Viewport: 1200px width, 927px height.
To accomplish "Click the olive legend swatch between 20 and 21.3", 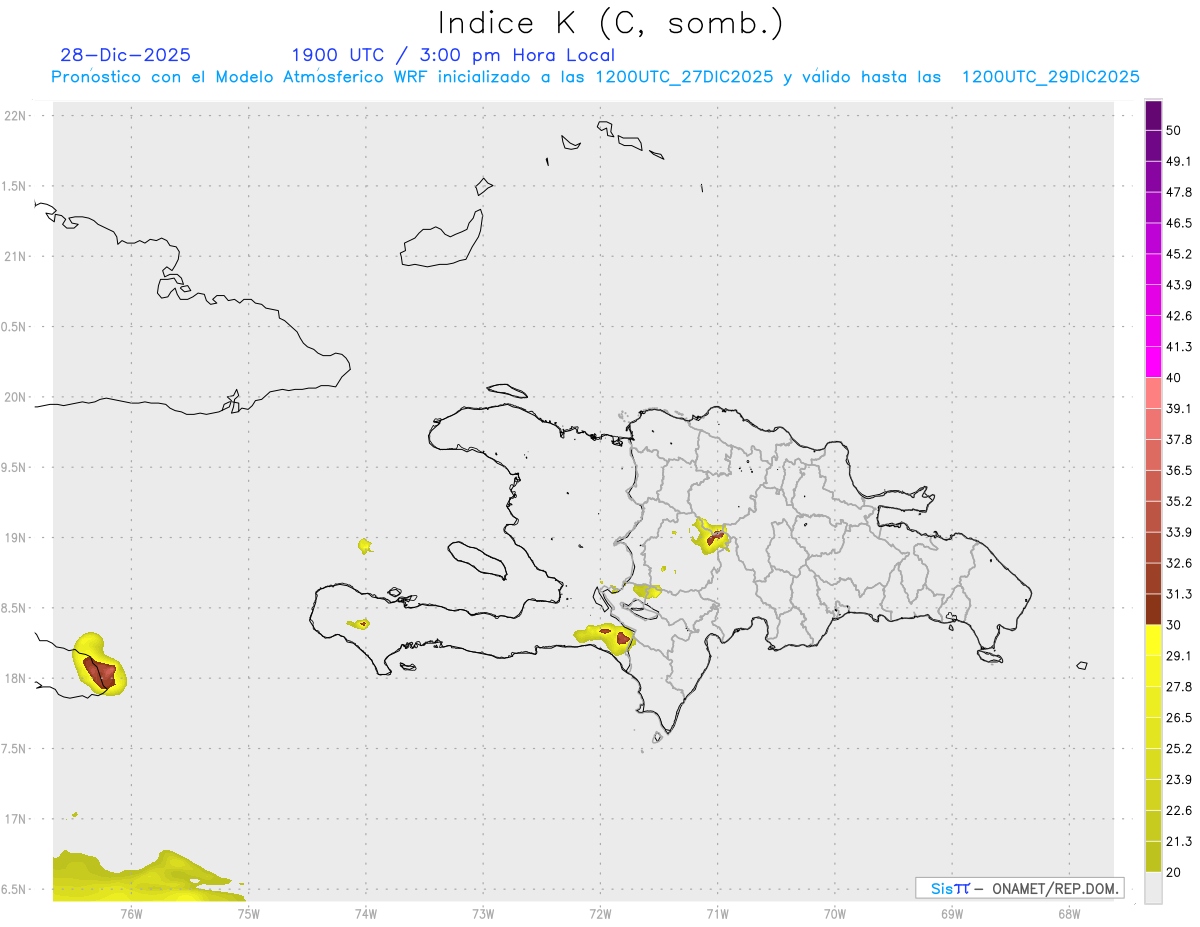I will (1153, 857).
